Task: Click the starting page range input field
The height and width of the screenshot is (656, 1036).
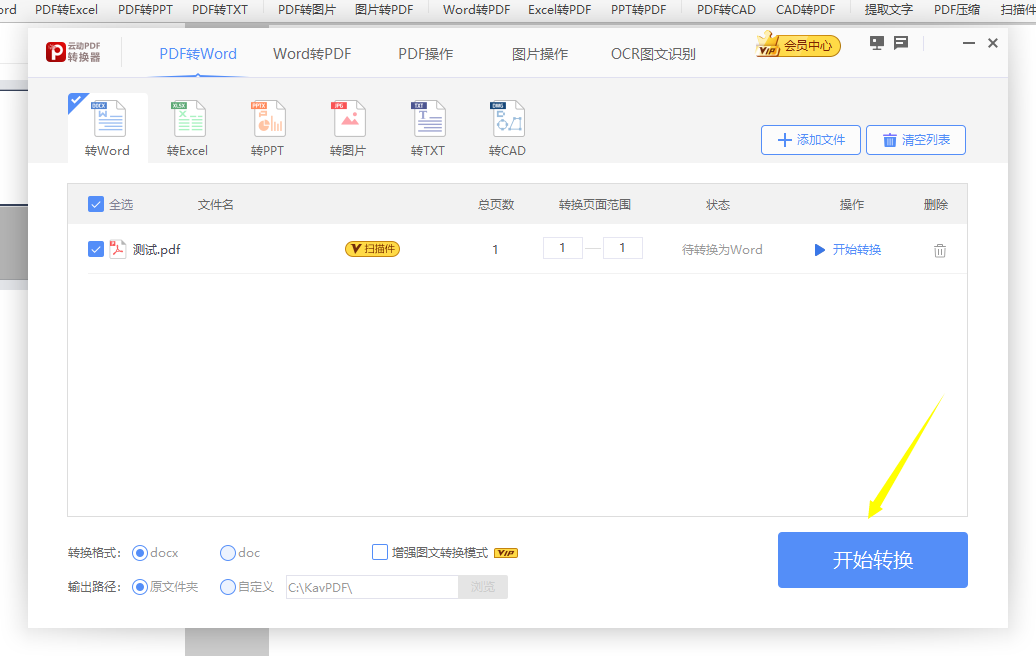Action: (562, 247)
